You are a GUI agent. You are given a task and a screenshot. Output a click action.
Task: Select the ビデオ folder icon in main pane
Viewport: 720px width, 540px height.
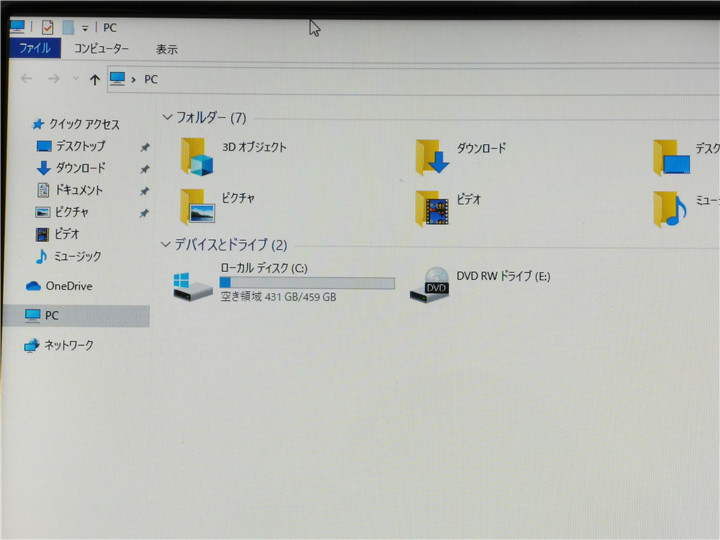(x=432, y=208)
